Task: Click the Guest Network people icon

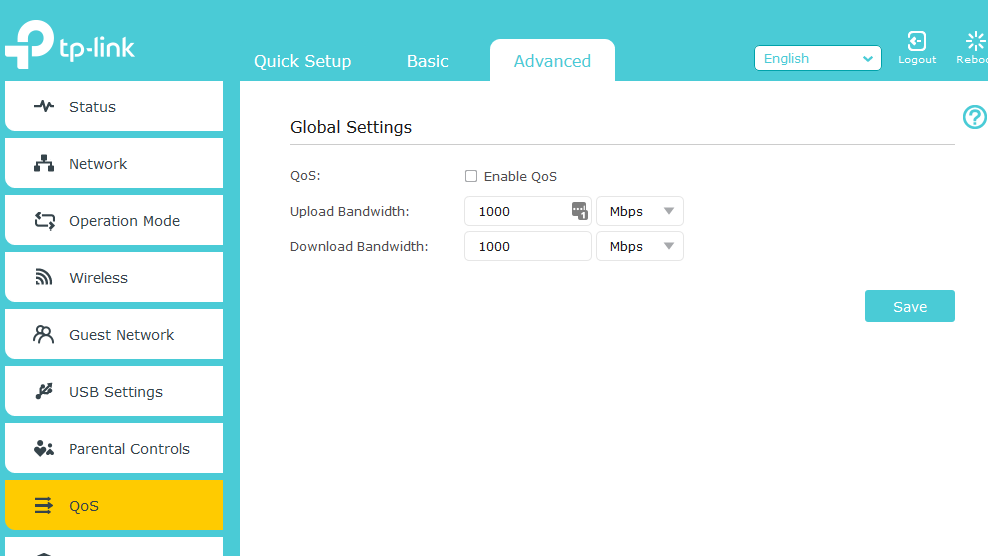Action: coord(44,335)
